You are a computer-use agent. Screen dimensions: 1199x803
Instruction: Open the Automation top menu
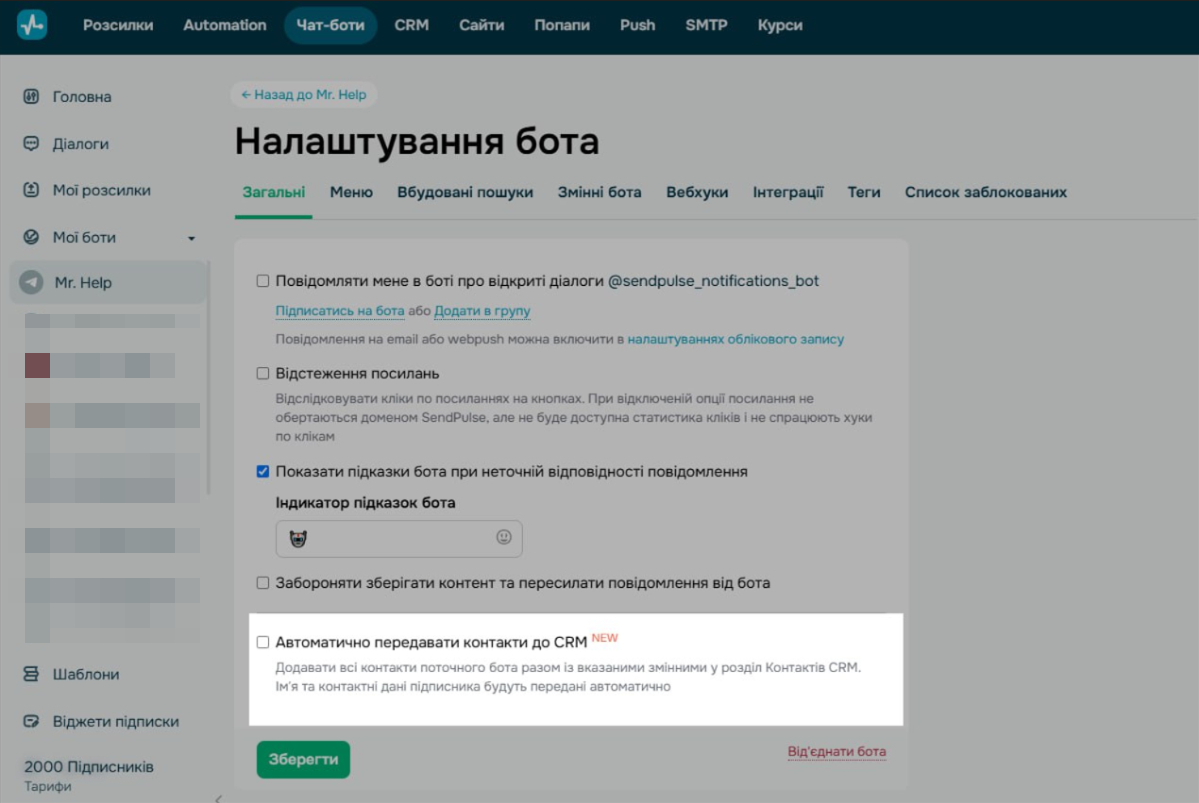tap(225, 25)
